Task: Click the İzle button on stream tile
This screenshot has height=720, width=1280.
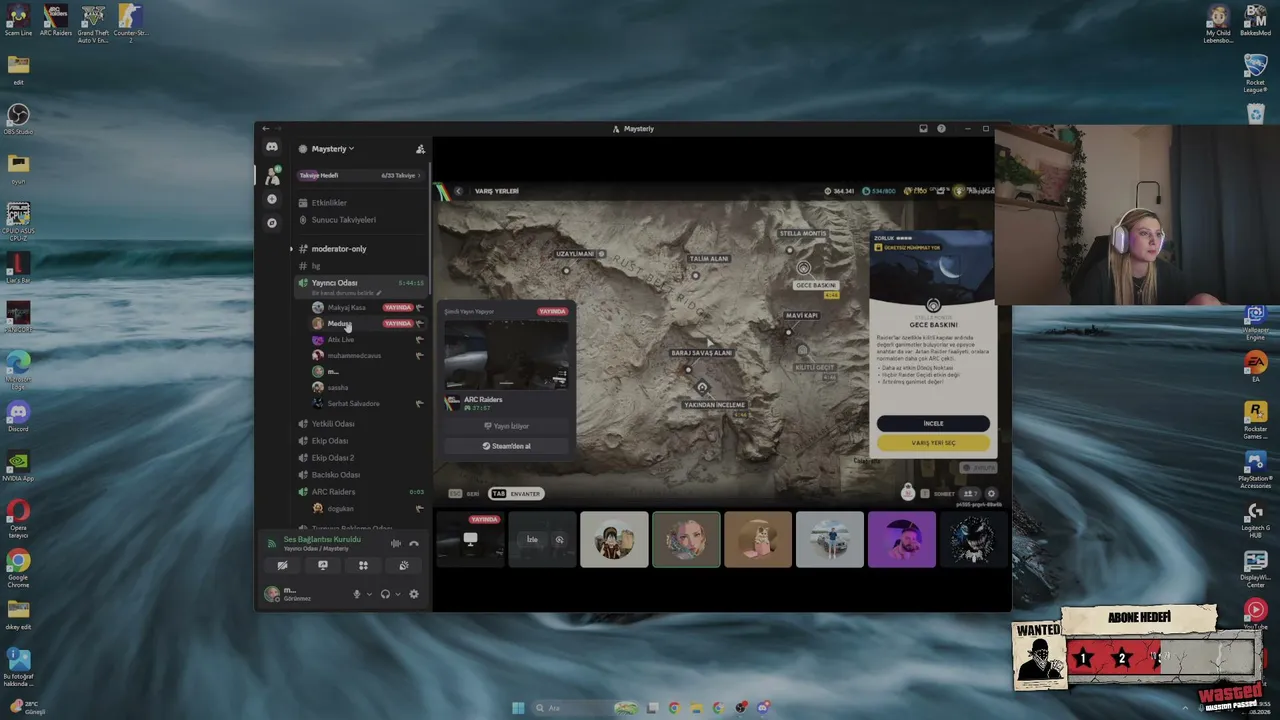Action: [532, 540]
